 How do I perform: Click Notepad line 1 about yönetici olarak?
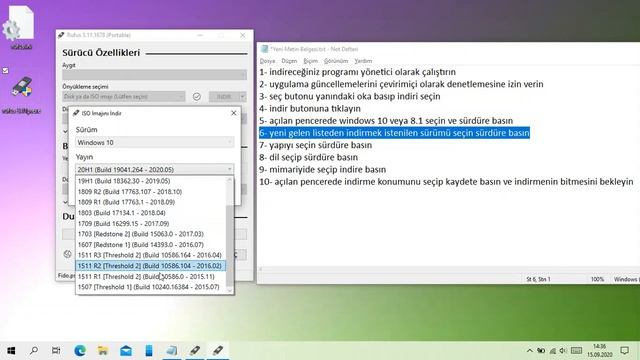[358, 72]
